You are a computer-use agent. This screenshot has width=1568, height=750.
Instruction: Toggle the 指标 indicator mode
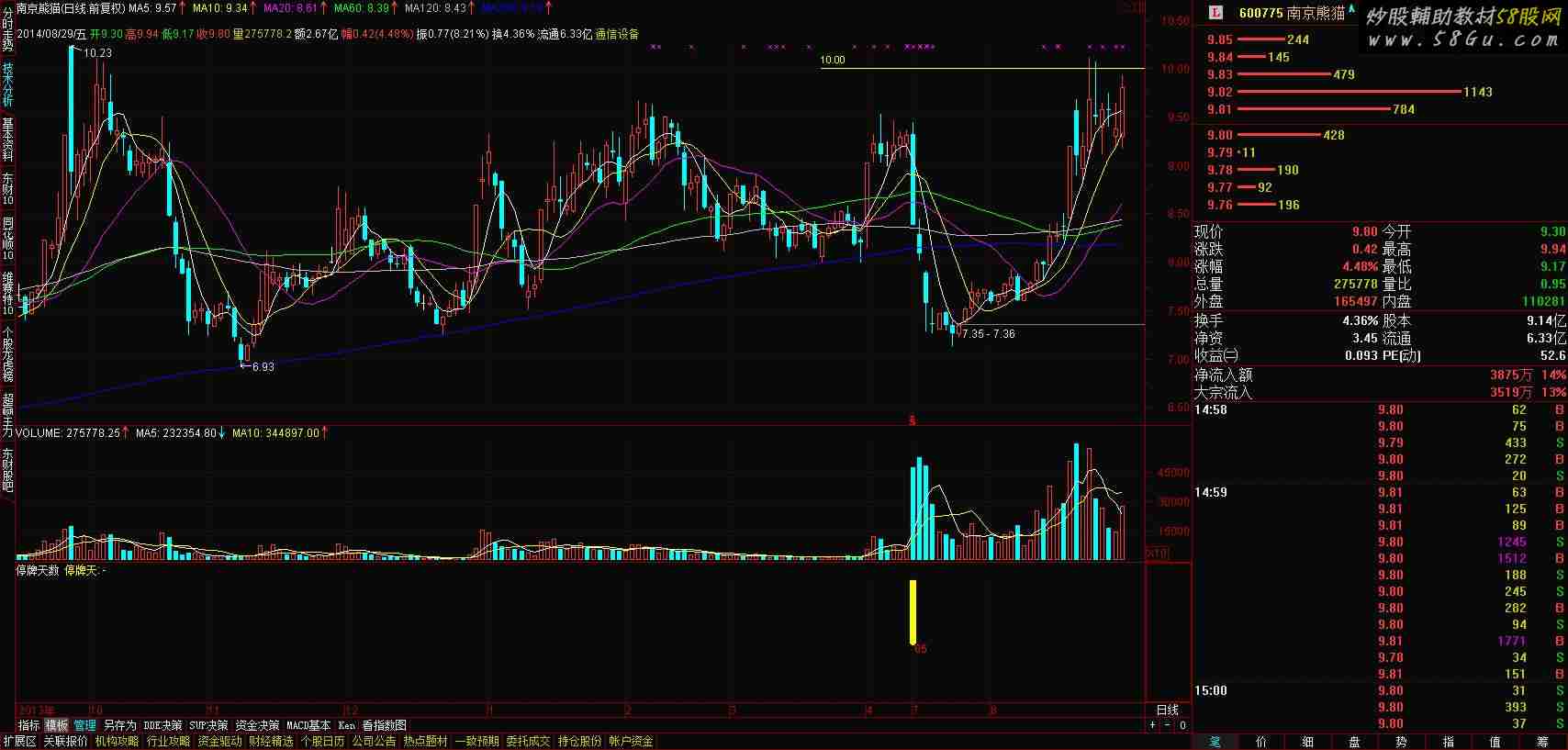[x=29, y=725]
